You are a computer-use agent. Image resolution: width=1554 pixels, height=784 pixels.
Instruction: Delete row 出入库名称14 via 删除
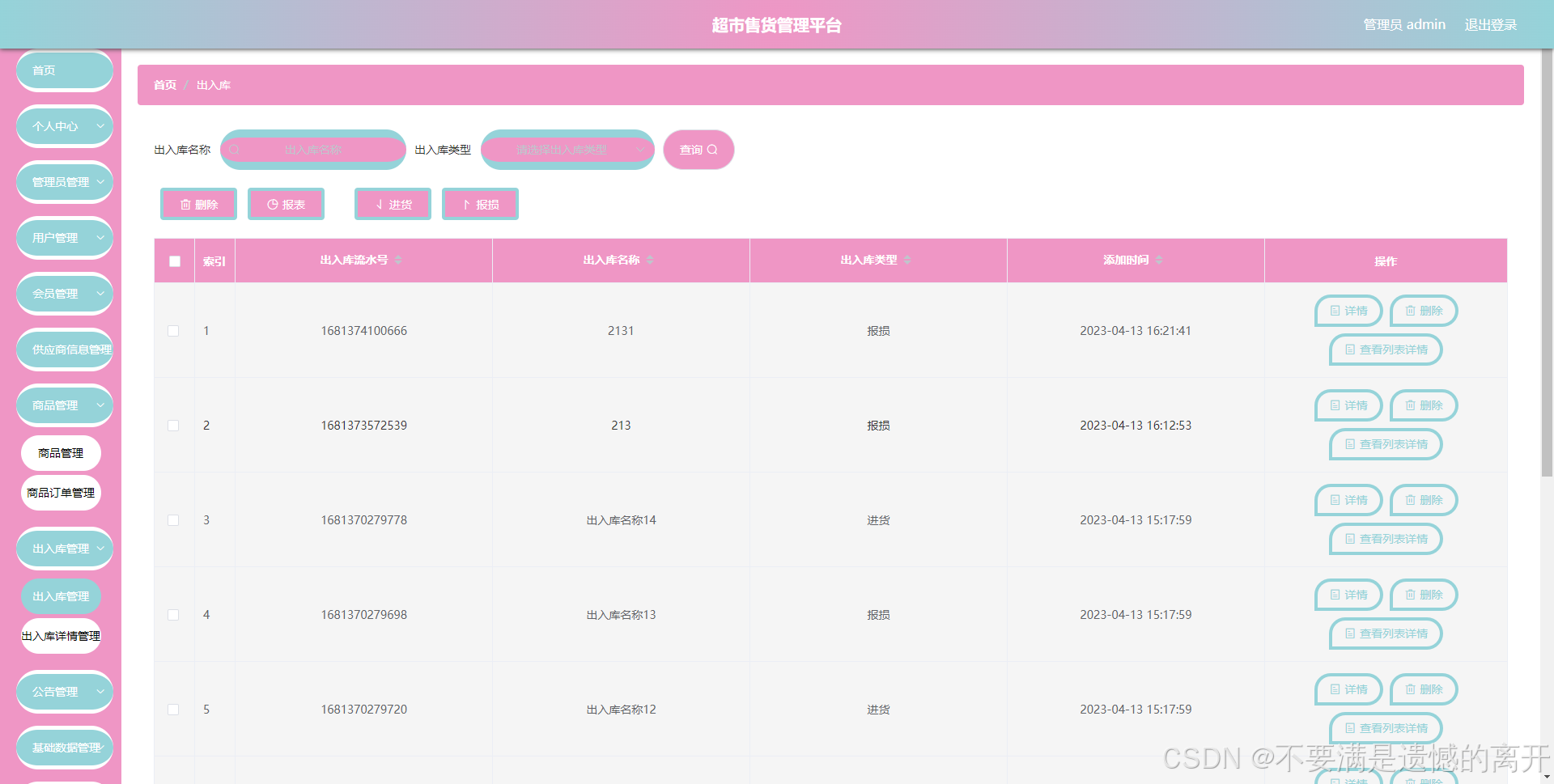click(x=1424, y=500)
